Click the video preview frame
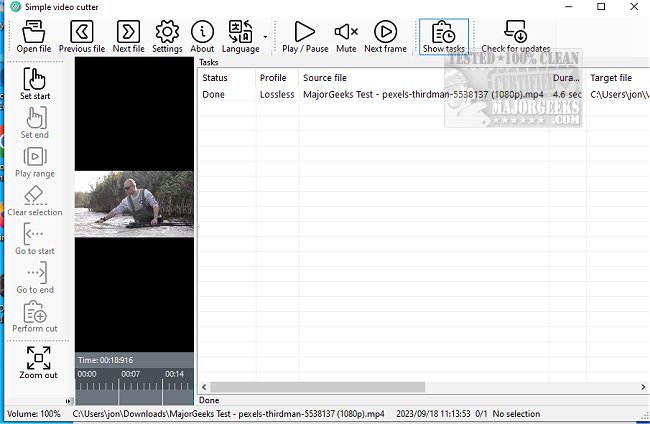Screen dimensions: 650x424 click(x=134, y=204)
